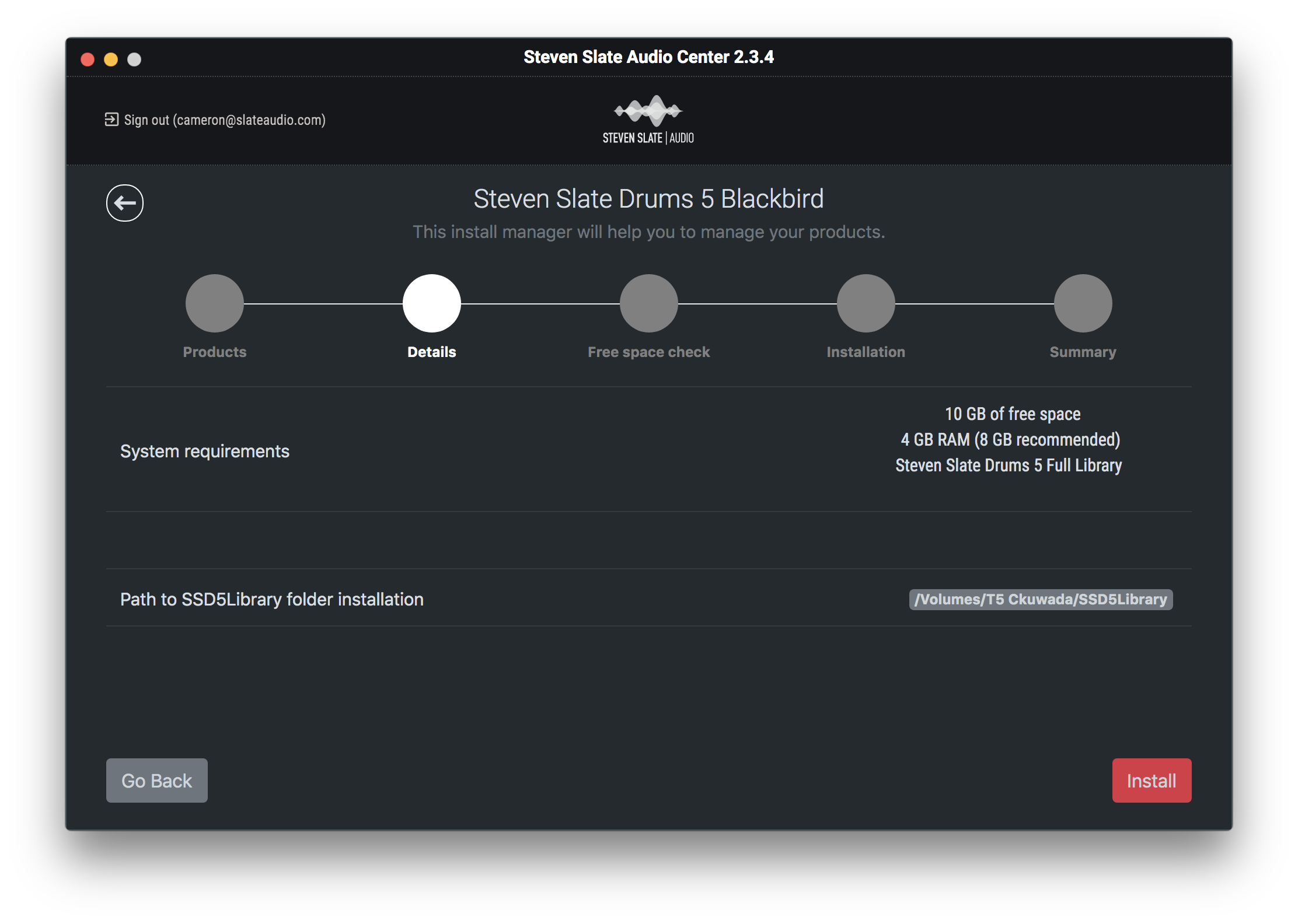Click the Details step label
Screen dimensions: 1298x924
(x=432, y=352)
